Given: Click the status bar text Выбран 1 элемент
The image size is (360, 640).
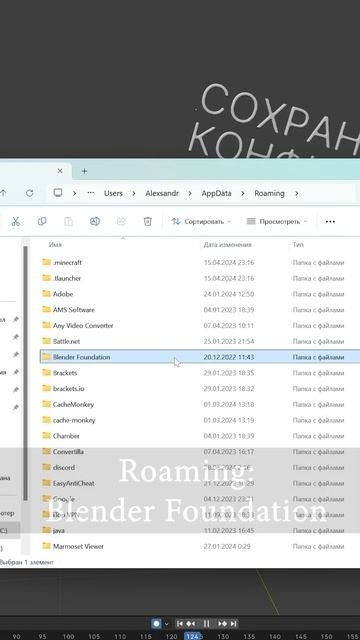Looking at the screenshot, I should 27,562.
